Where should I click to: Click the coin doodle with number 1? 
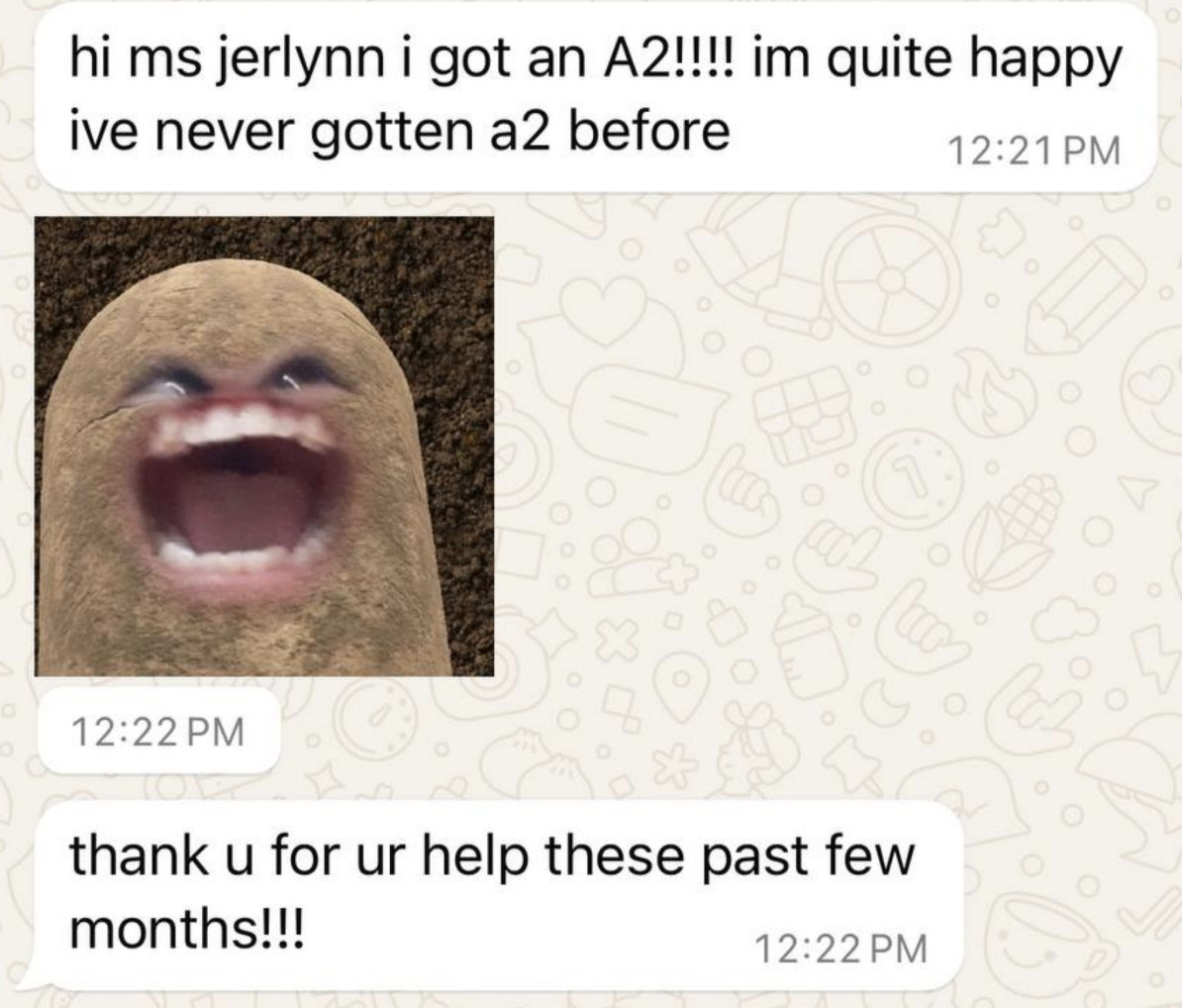[x=915, y=479]
